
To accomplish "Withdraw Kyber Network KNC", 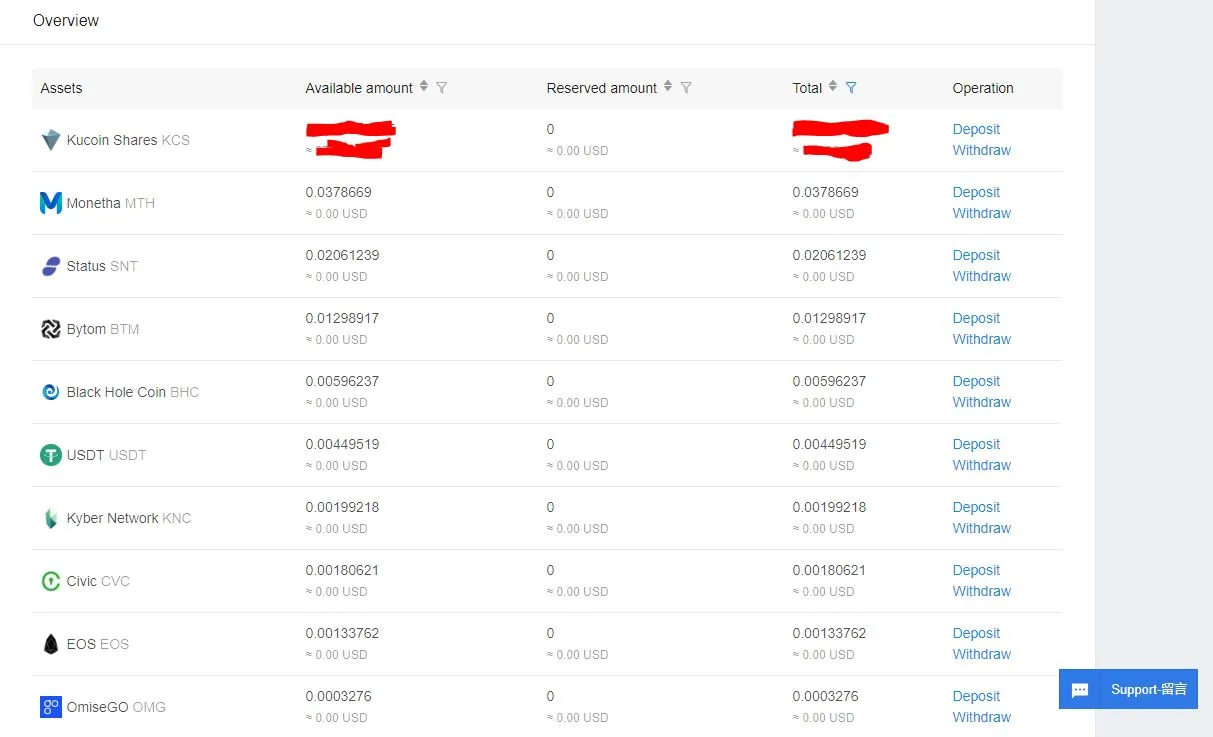I will tap(982, 528).
